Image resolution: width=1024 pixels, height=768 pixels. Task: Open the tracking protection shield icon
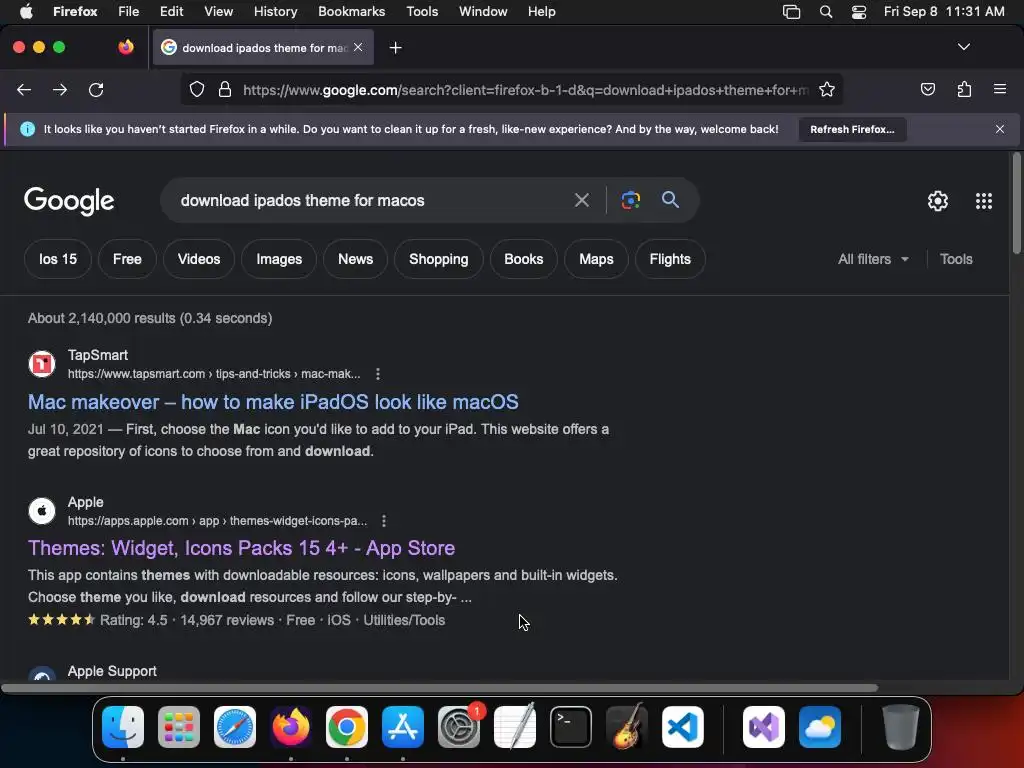pos(197,89)
